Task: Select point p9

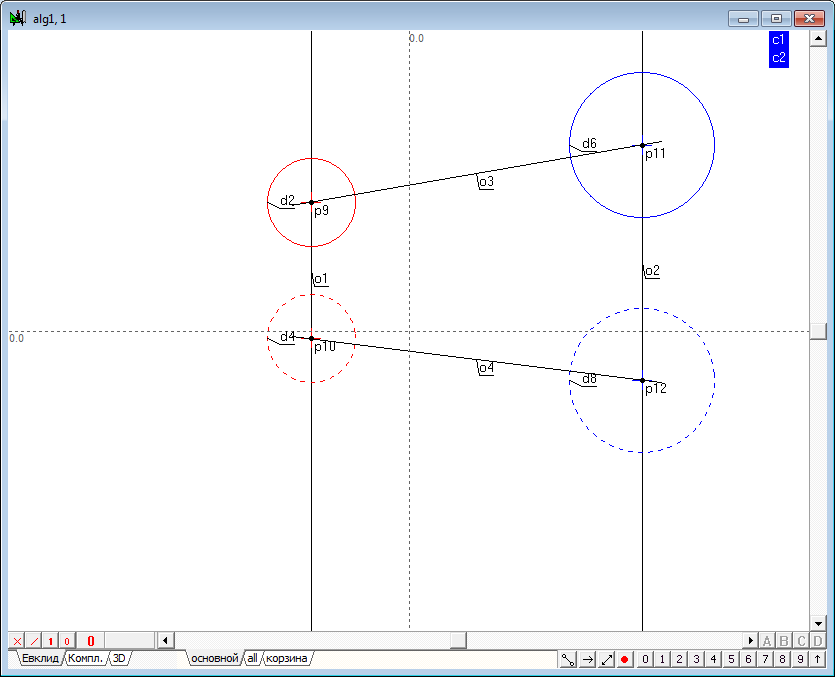Action: pyautogui.click(x=312, y=202)
